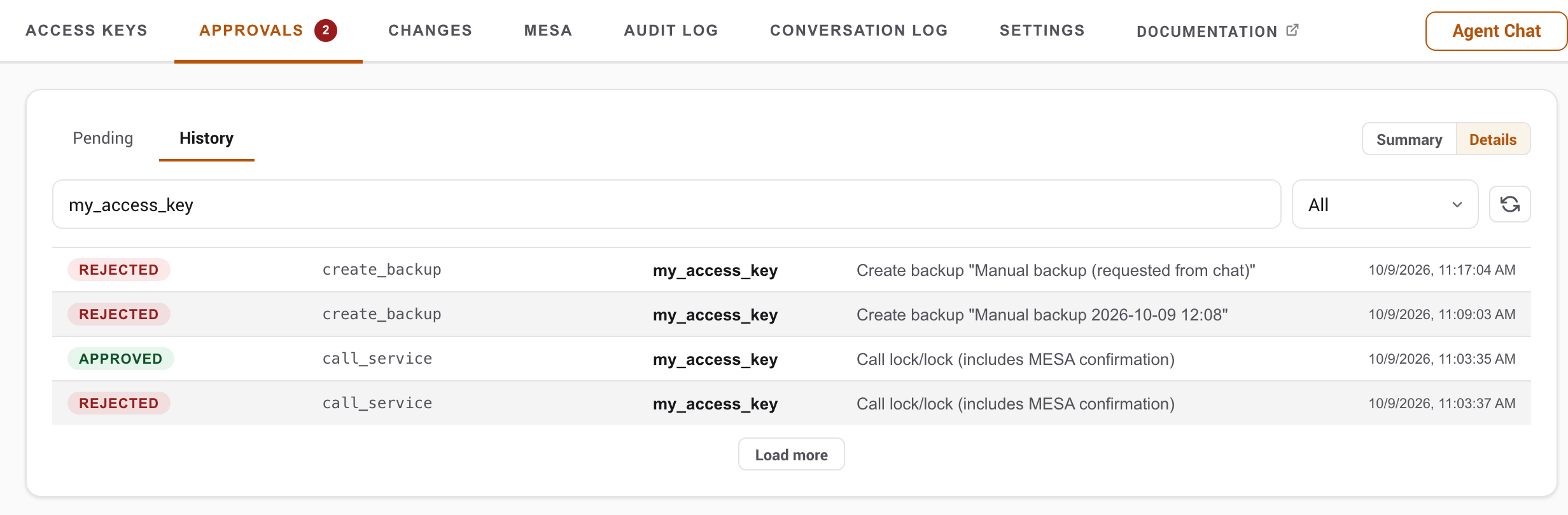This screenshot has width=1568, height=515.
Task: View the Audit Log tab
Action: [671, 31]
